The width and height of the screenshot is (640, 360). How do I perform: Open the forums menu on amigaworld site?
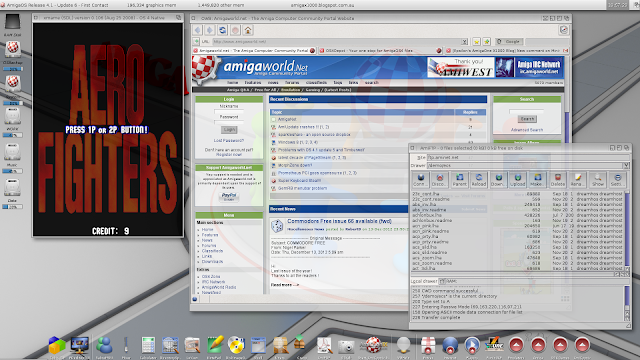coord(292,82)
